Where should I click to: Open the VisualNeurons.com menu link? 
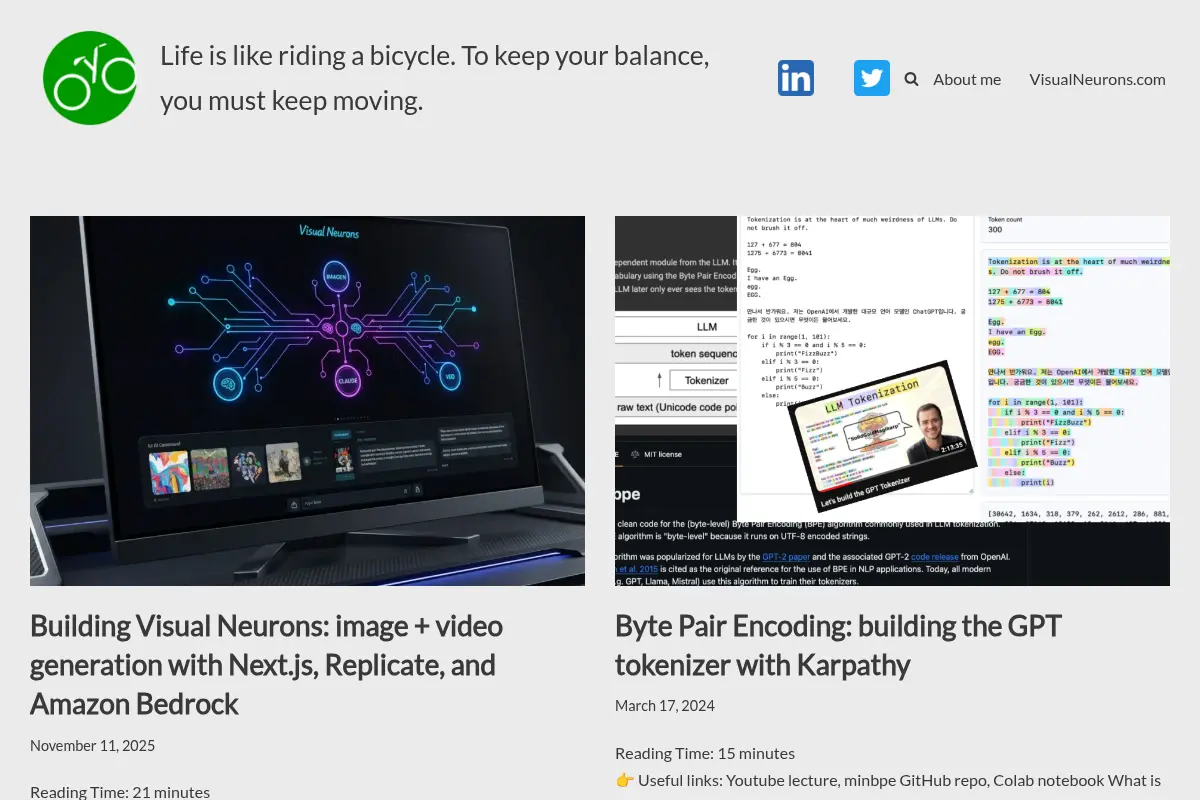(1097, 79)
